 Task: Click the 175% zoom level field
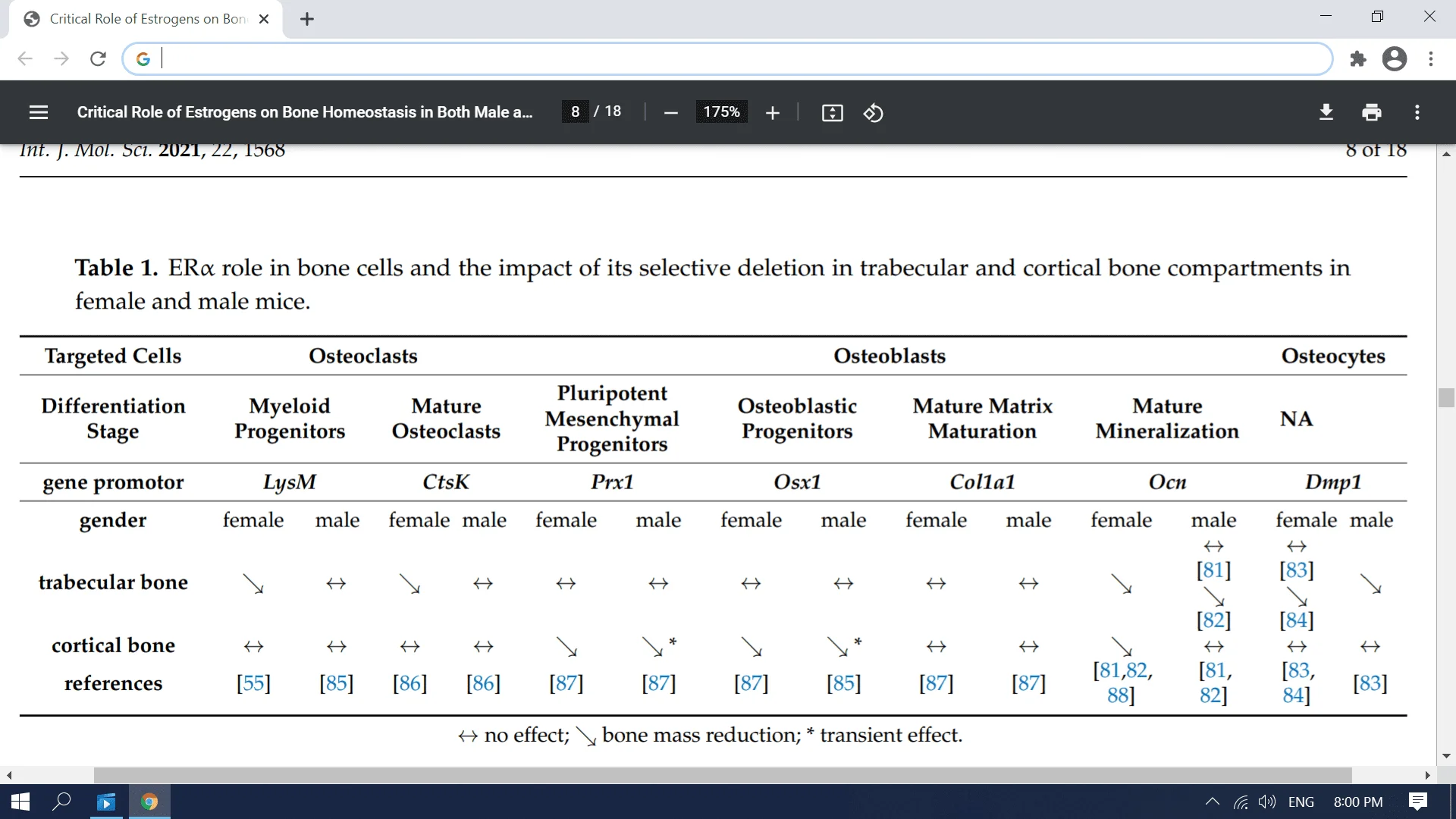(721, 111)
